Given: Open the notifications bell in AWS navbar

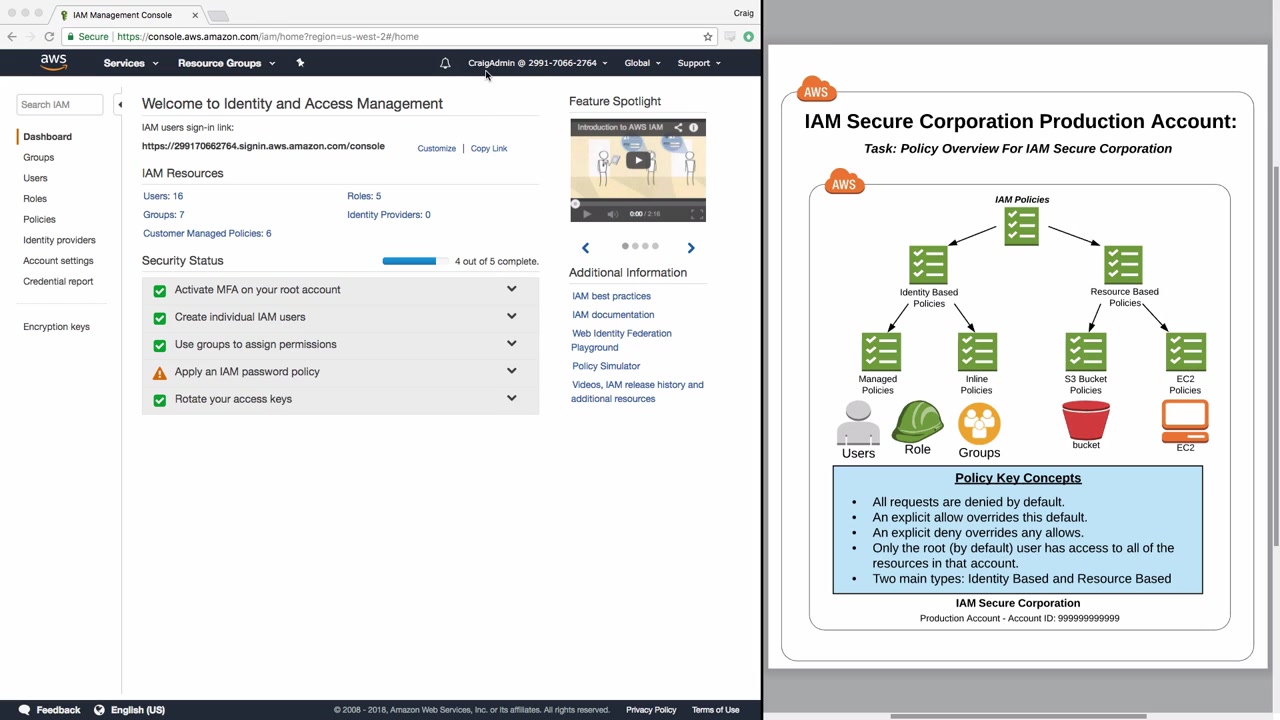Looking at the screenshot, I should pyautogui.click(x=445, y=63).
